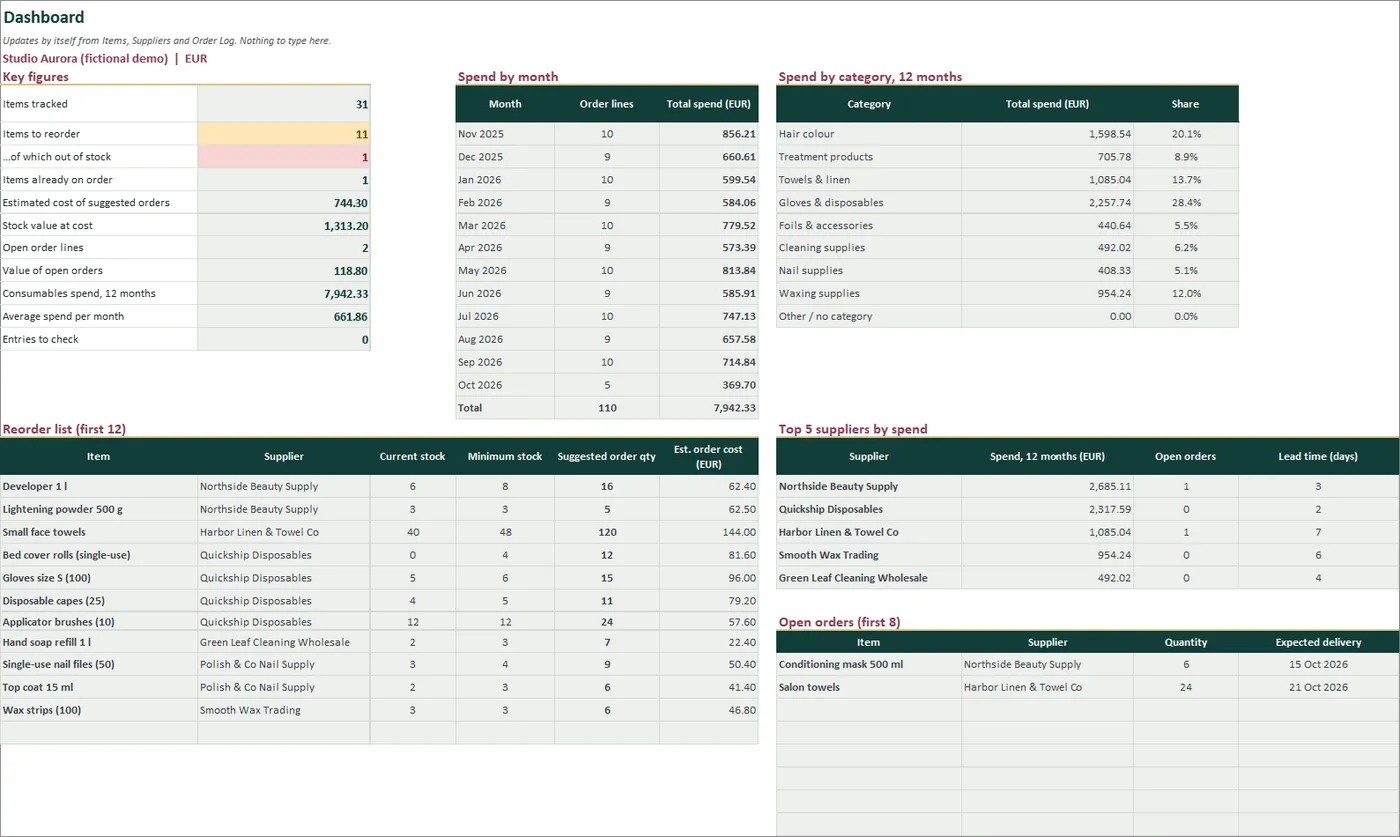This screenshot has width=1400, height=837.
Task: Click Gloves & disposables share 28.4%
Action: point(1186,203)
